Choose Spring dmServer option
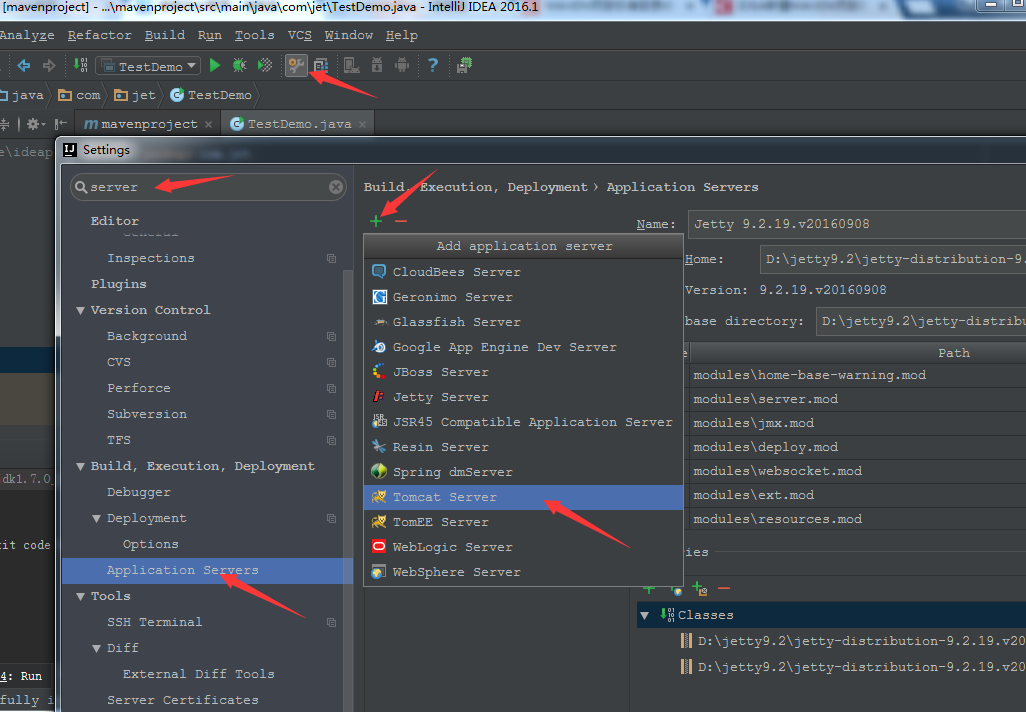This screenshot has height=712, width=1026. click(x=523, y=472)
